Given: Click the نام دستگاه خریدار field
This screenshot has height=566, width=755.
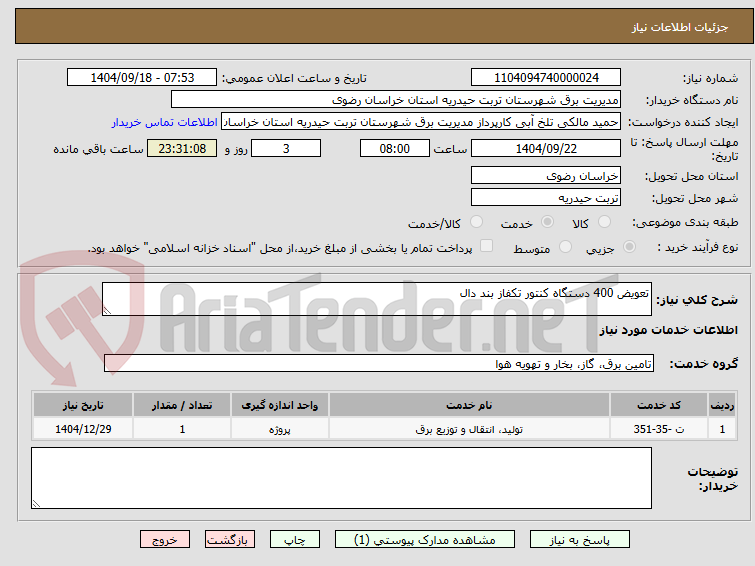Looking at the screenshot, I should click(396, 100).
